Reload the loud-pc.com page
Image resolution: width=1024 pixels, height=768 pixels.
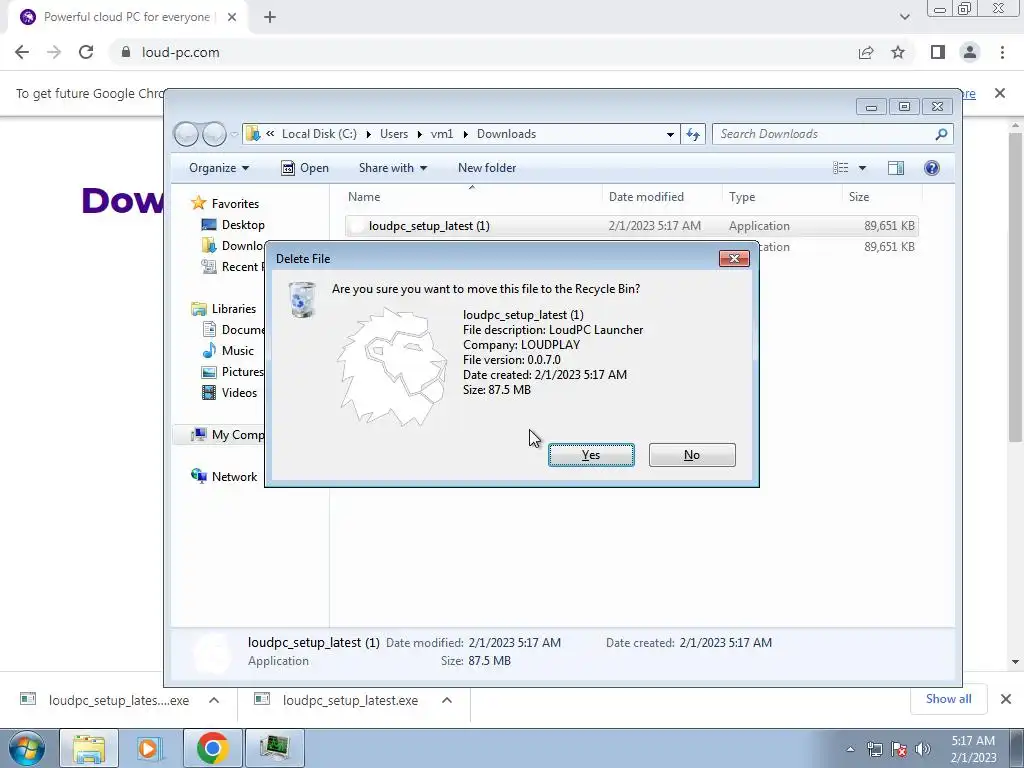tap(86, 52)
